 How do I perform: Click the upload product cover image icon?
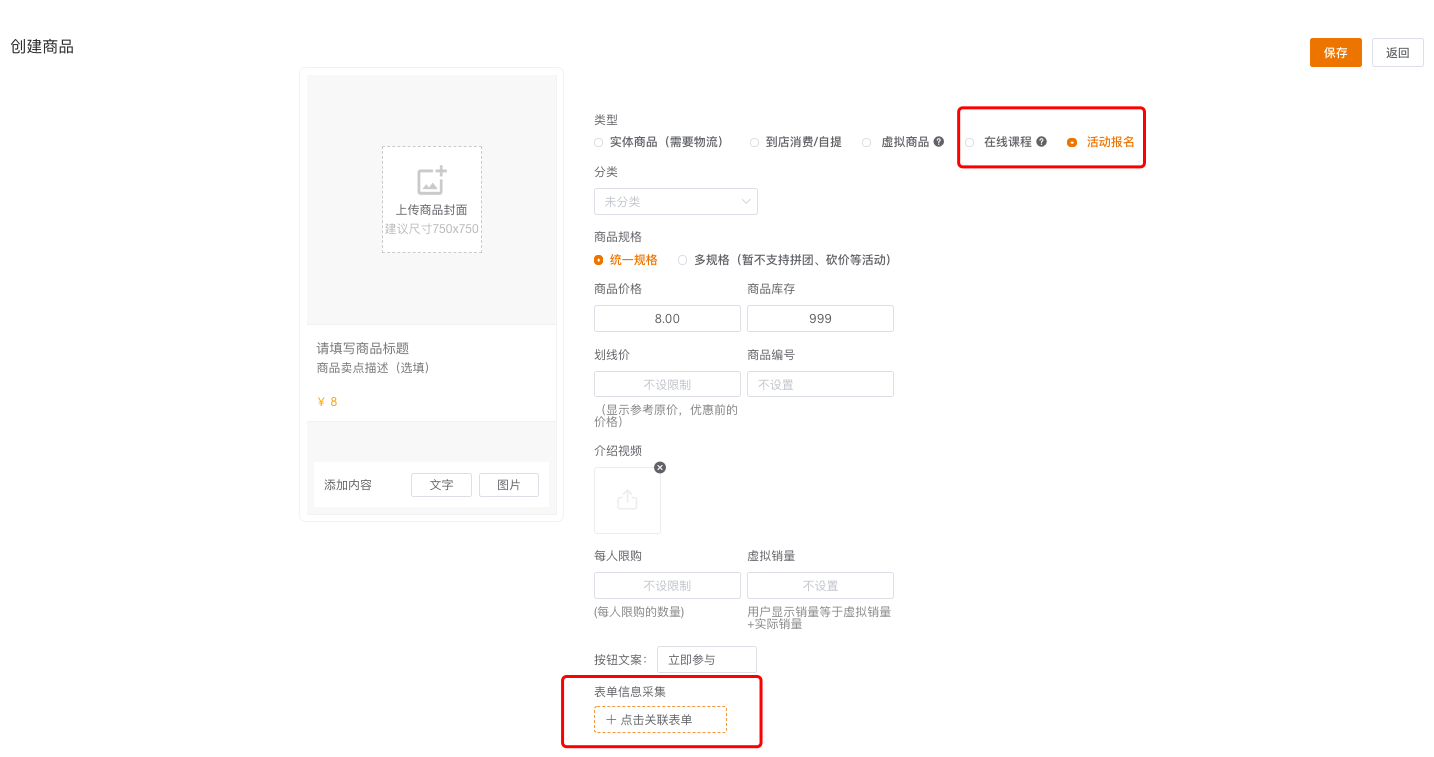431,182
